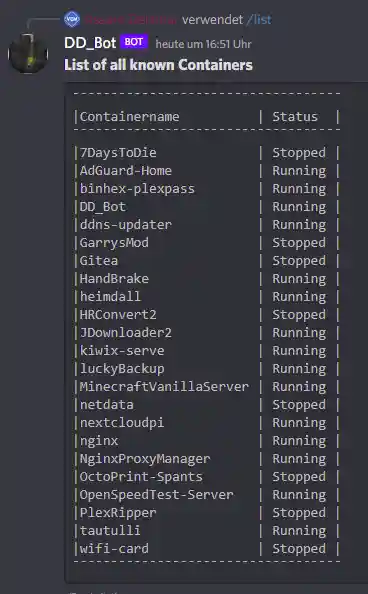368x594 pixels.
Task: Click the Stopped status of 7DaysToDie
Action: coord(299,153)
